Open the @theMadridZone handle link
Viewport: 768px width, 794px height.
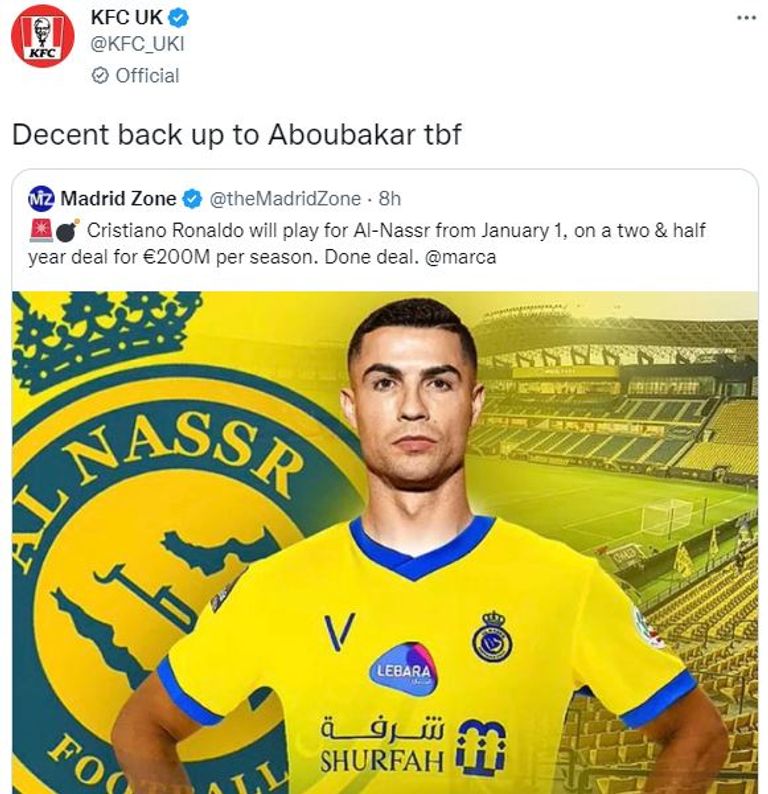coord(285,199)
